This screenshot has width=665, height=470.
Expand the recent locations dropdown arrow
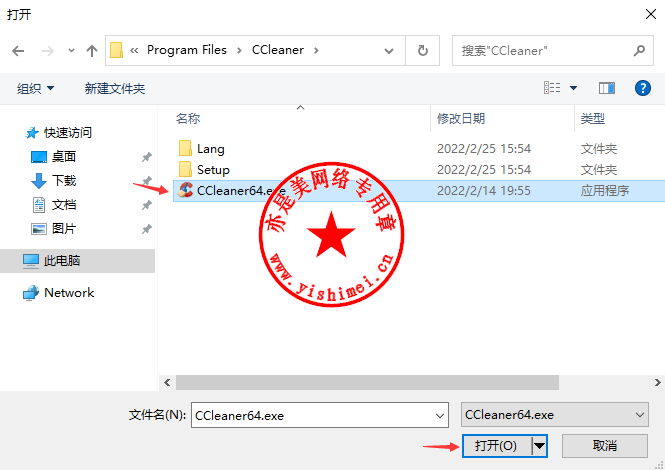[71, 51]
